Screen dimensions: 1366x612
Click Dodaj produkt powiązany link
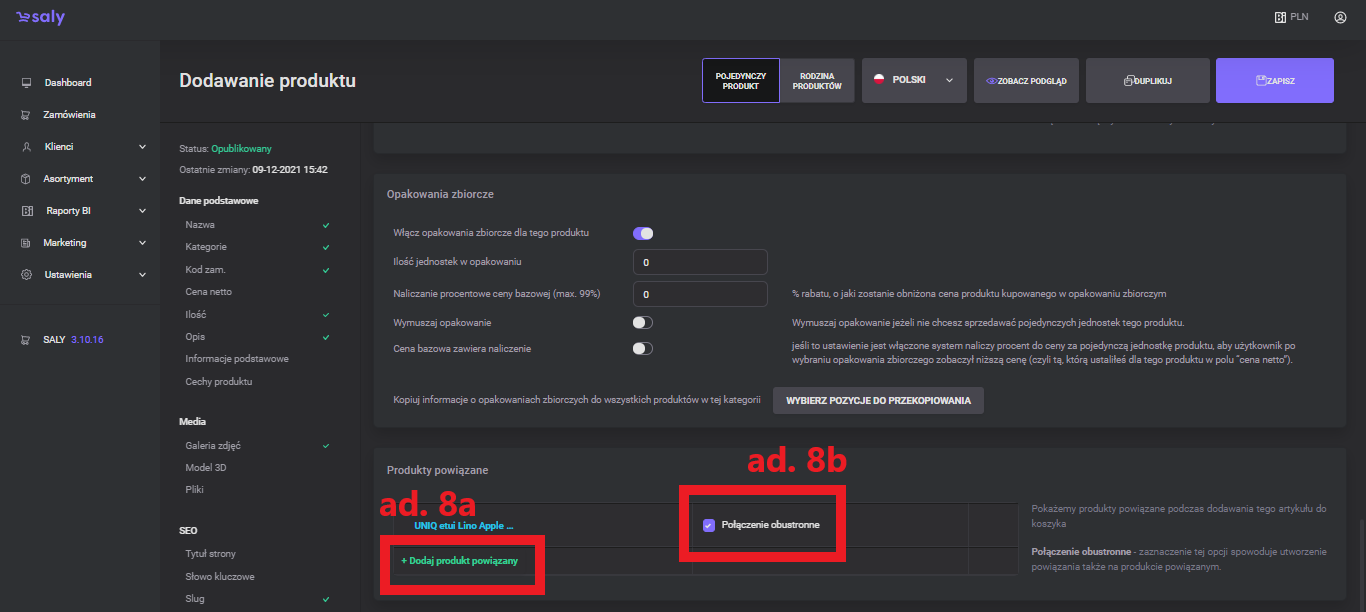pos(460,561)
